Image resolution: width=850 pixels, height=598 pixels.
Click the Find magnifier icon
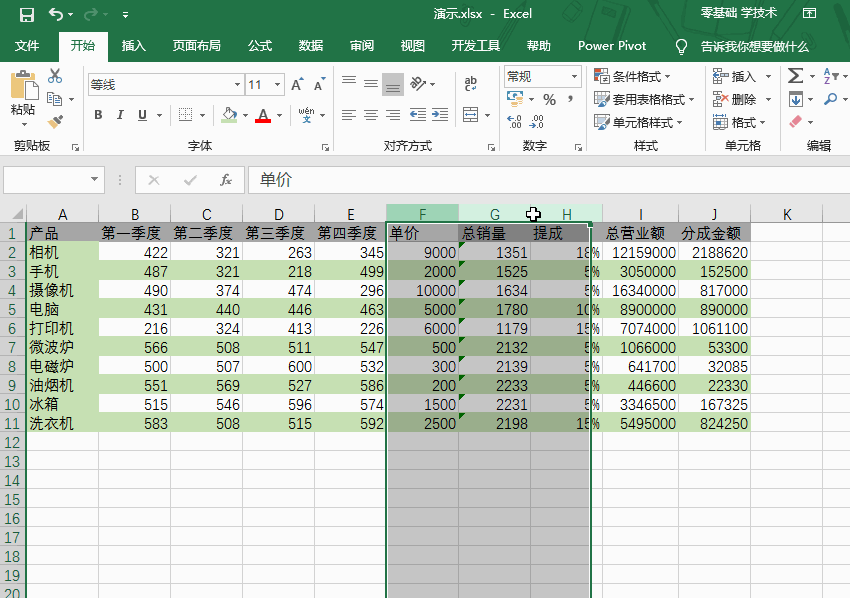coord(830,99)
